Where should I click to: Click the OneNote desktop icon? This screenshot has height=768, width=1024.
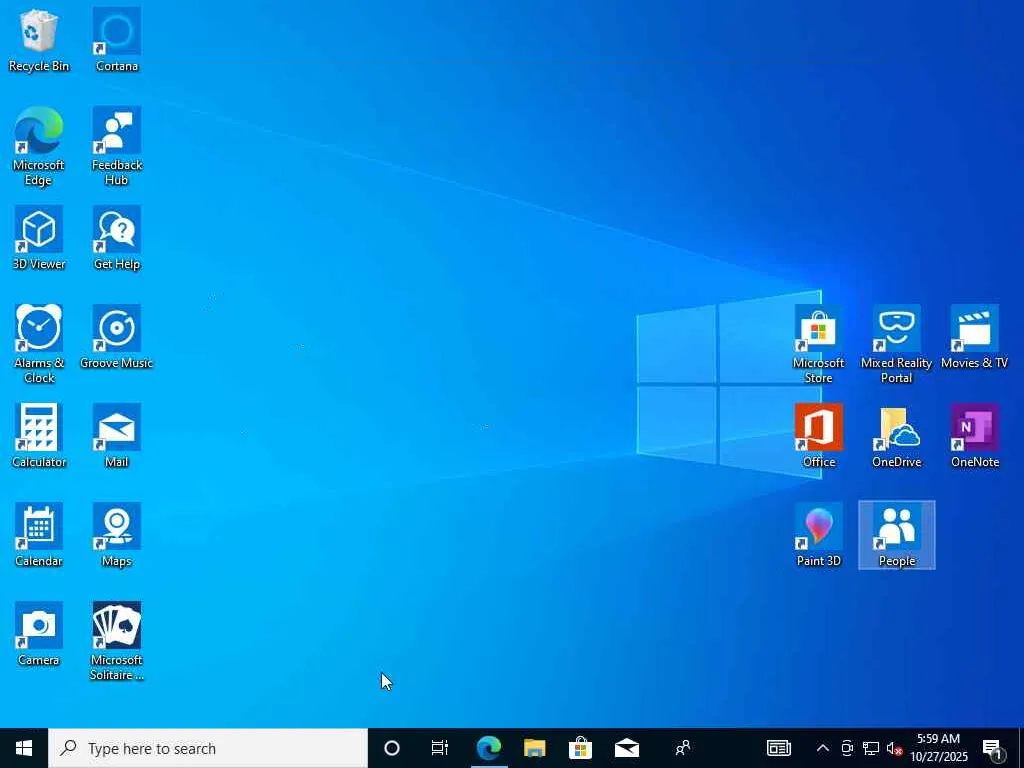pos(974,436)
